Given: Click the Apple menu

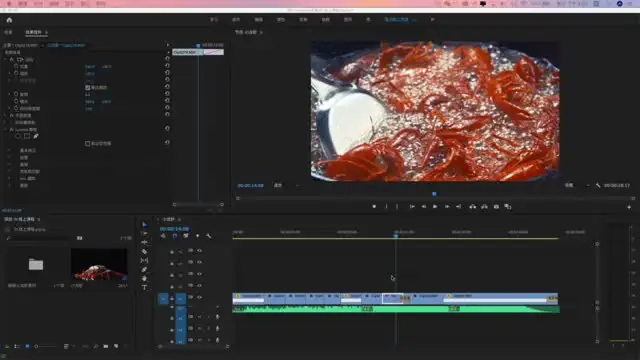Looking at the screenshot, I should click(x=9, y=3).
